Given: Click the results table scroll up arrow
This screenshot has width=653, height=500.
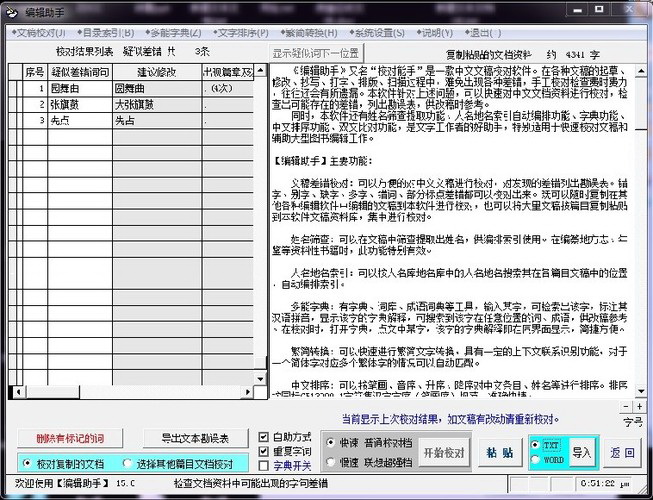Looking at the screenshot, I should coord(260,70).
